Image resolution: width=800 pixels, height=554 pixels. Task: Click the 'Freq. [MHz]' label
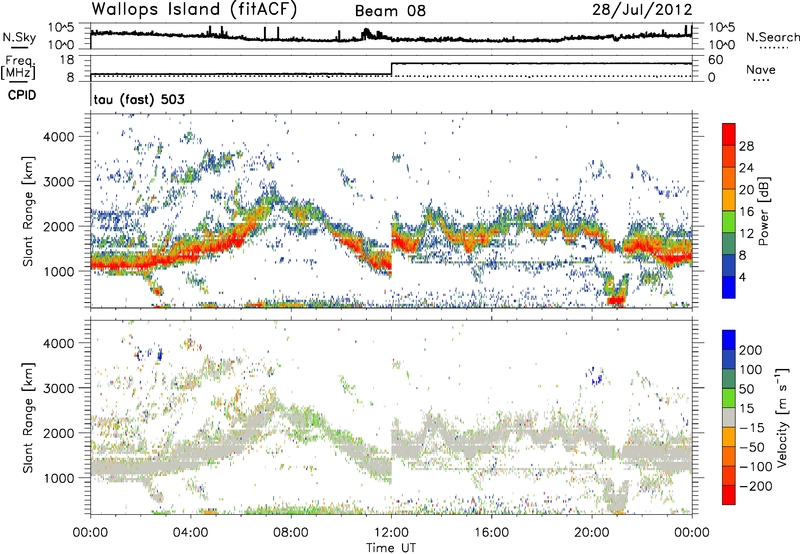pyautogui.click(x=18, y=68)
